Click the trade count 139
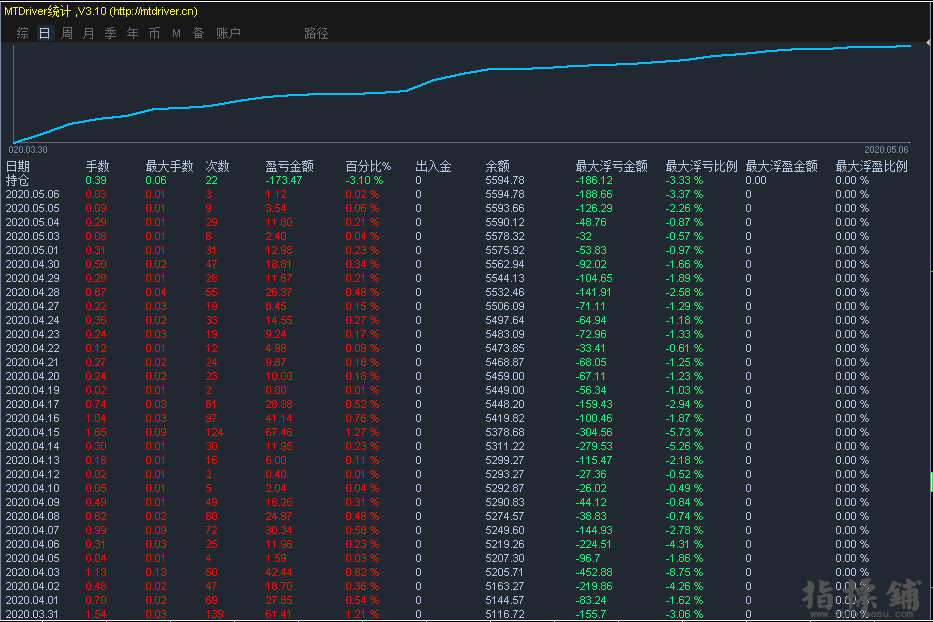This screenshot has width=933, height=622. (215, 614)
